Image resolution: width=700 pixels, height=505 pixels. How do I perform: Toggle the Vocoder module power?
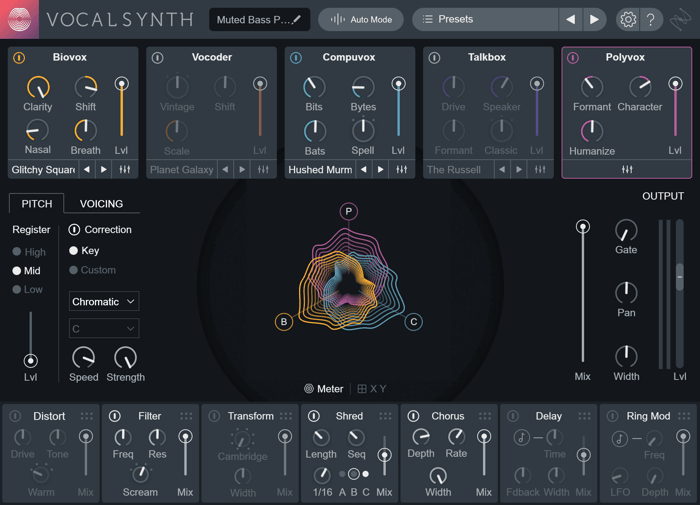(158, 58)
